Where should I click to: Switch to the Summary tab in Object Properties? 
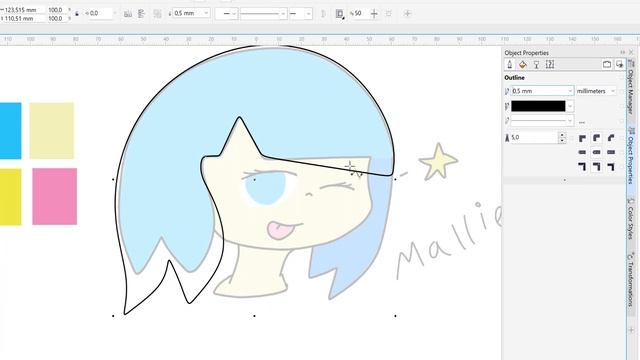550,64
